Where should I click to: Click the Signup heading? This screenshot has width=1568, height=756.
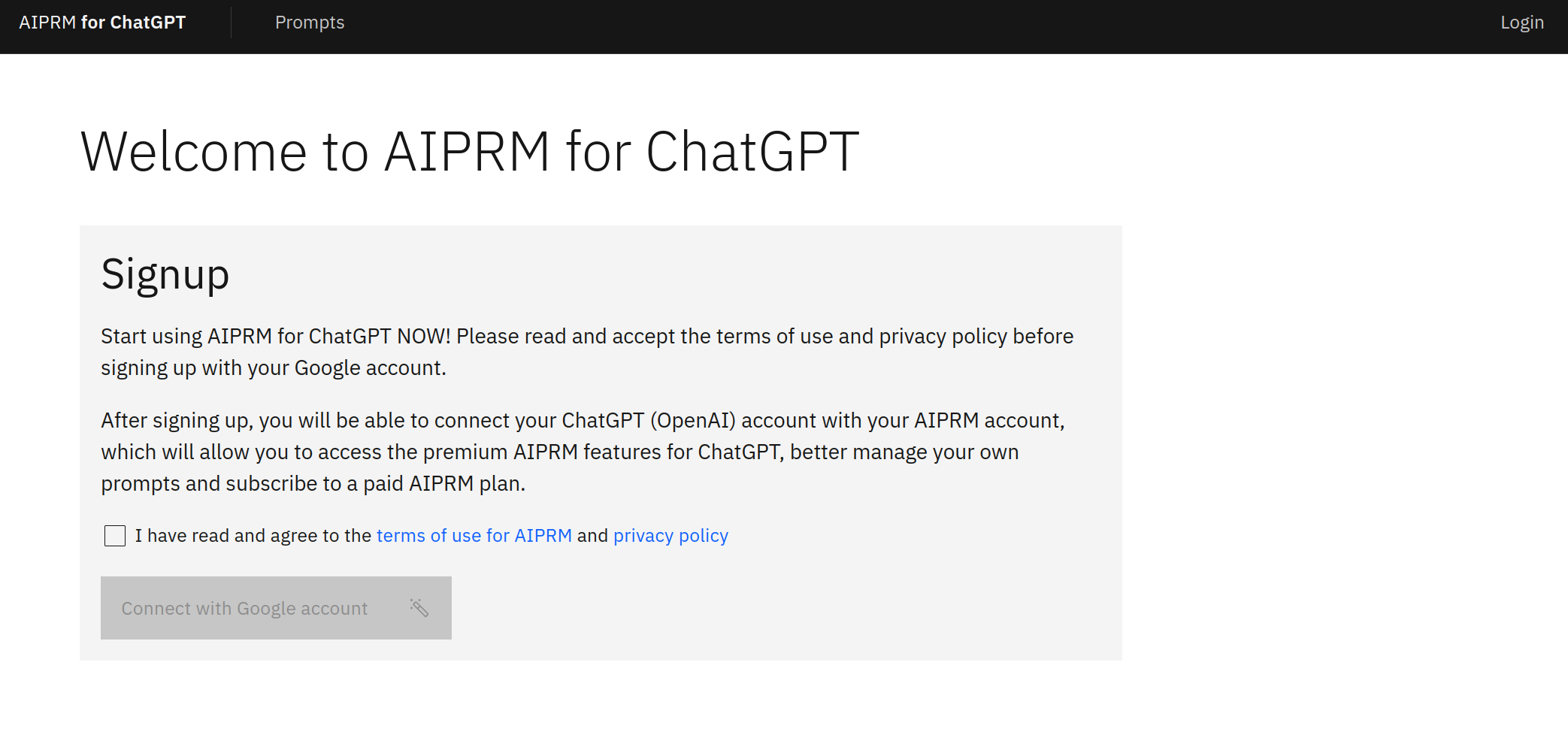tap(165, 274)
